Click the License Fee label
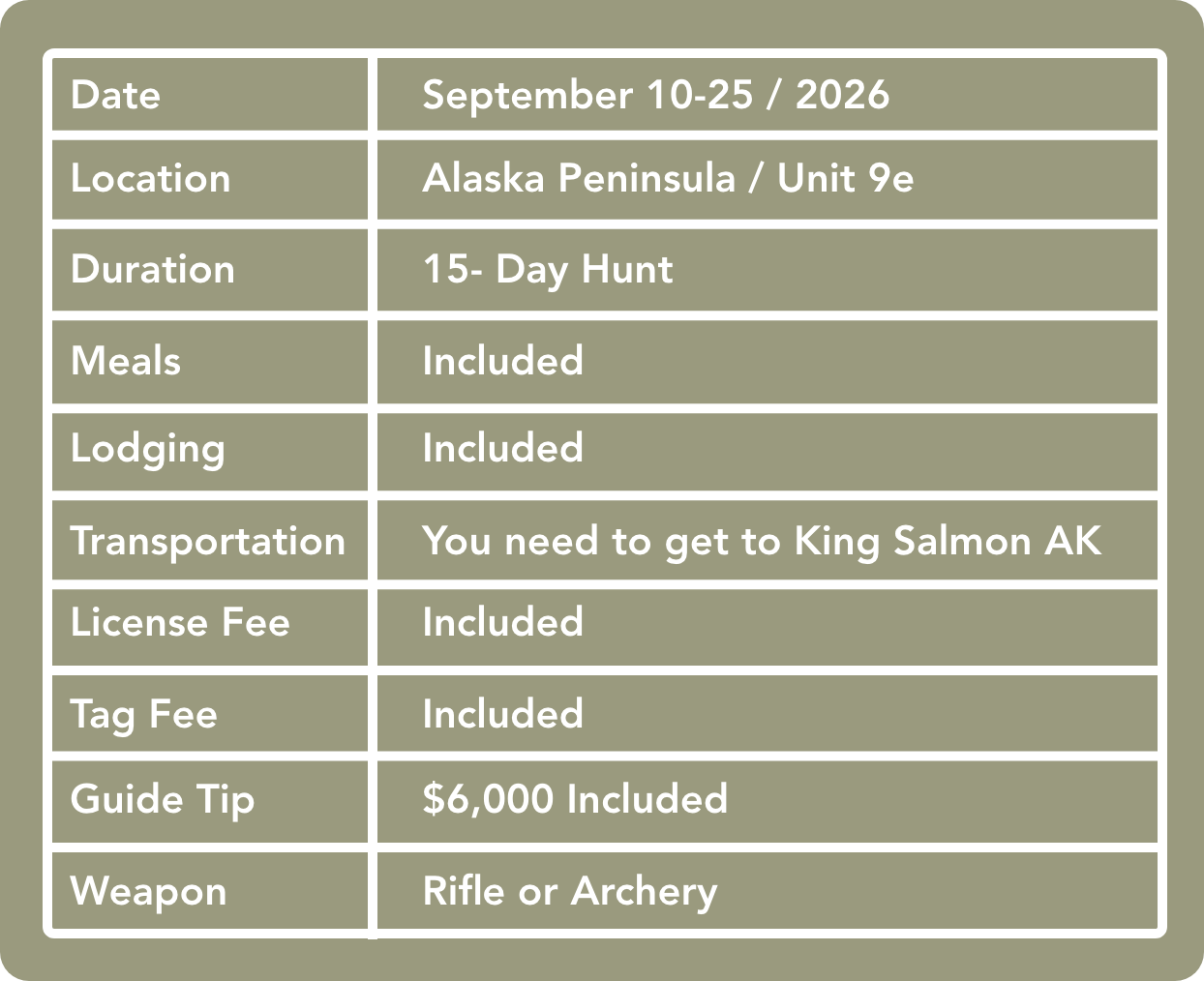 click(x=180, y=622)
